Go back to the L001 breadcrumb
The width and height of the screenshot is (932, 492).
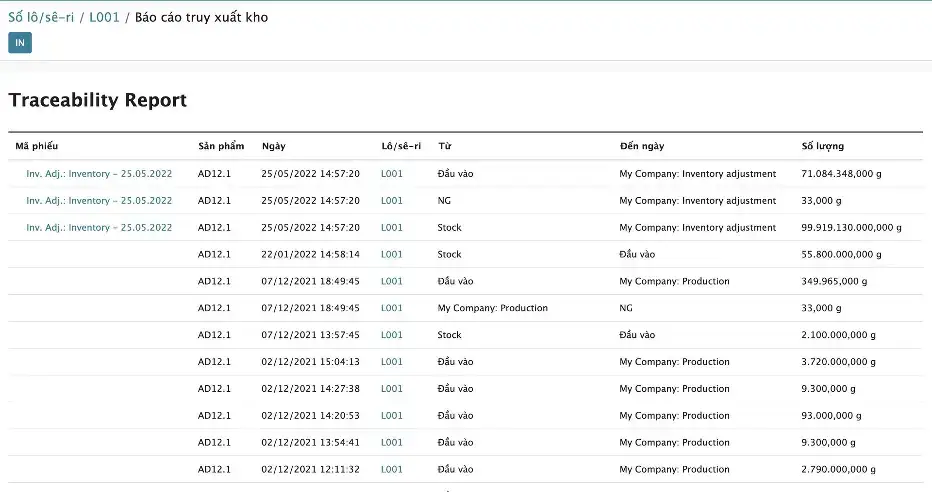point(104,17)
